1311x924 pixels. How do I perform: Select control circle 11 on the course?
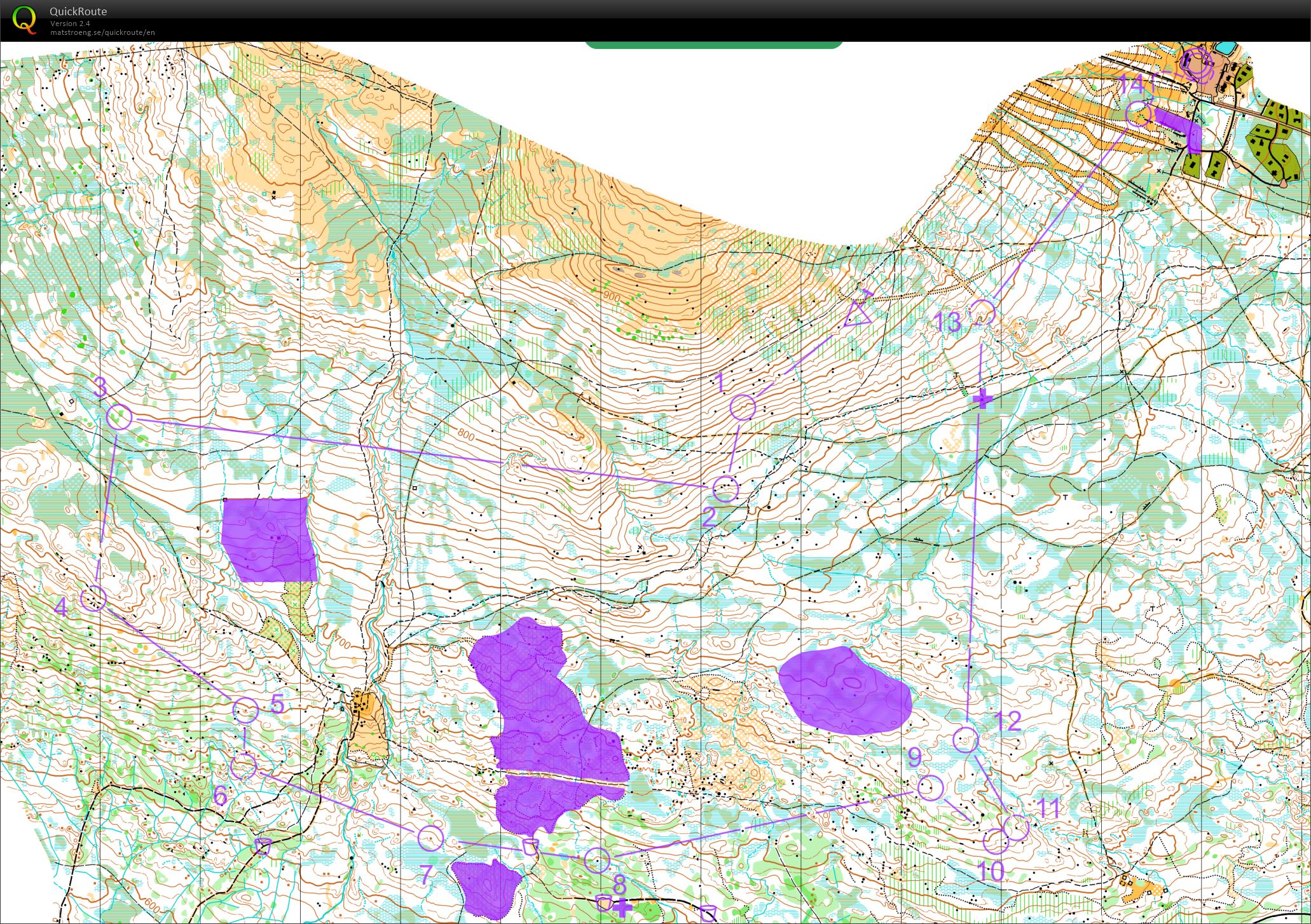click(x=1016, y=827)
